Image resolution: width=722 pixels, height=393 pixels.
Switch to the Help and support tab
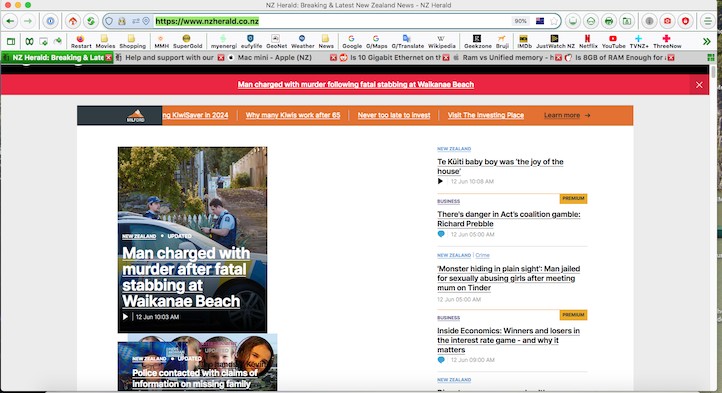point(169,58)
